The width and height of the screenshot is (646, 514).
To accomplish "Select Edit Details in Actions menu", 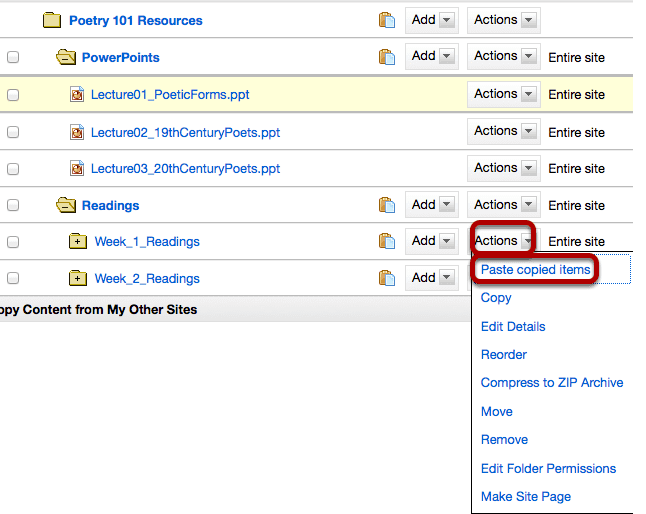I will click(513, 327).
